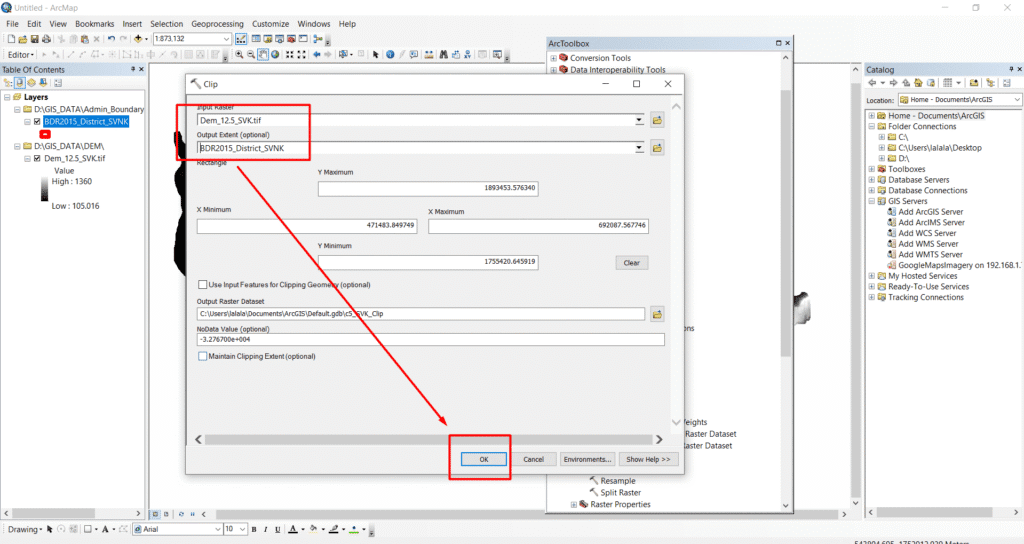Switch to Data View button below map
The image size is (1024, 544).
(x=155, y=515)
